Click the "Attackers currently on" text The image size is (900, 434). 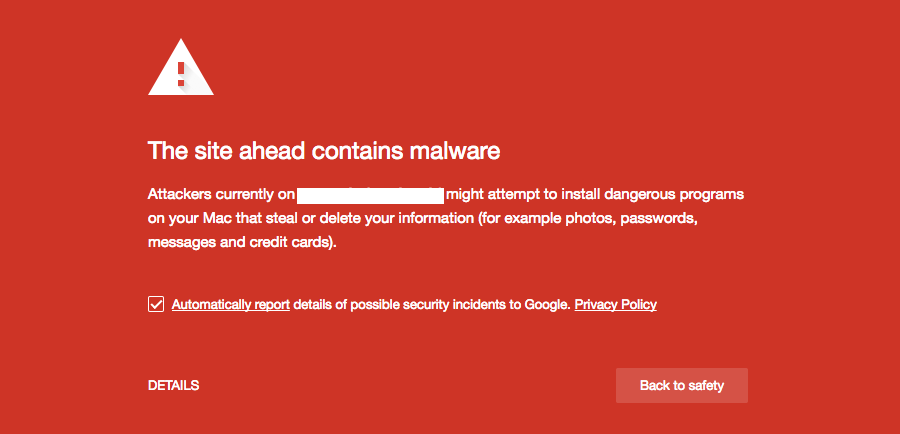(221, 195)
